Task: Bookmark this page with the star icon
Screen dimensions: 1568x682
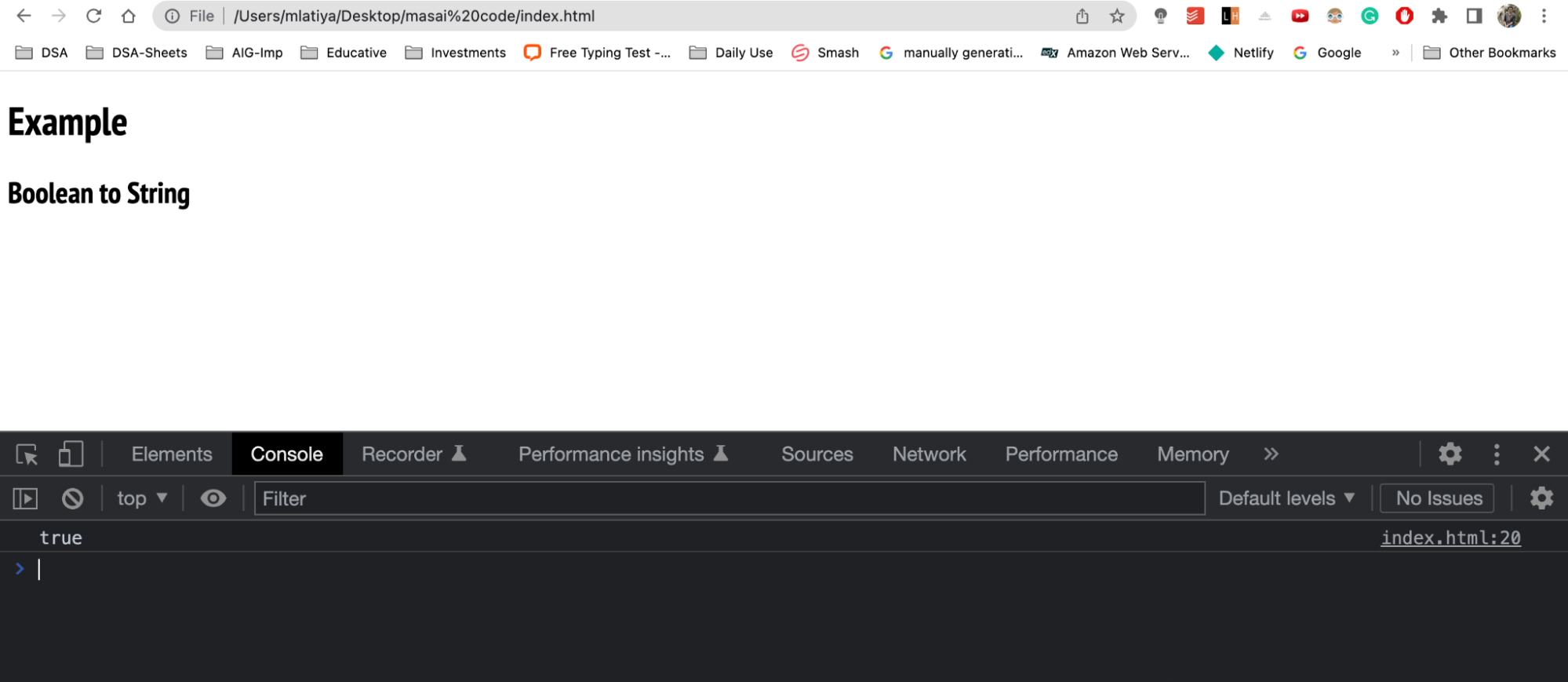Action: tap(1117, 16)
